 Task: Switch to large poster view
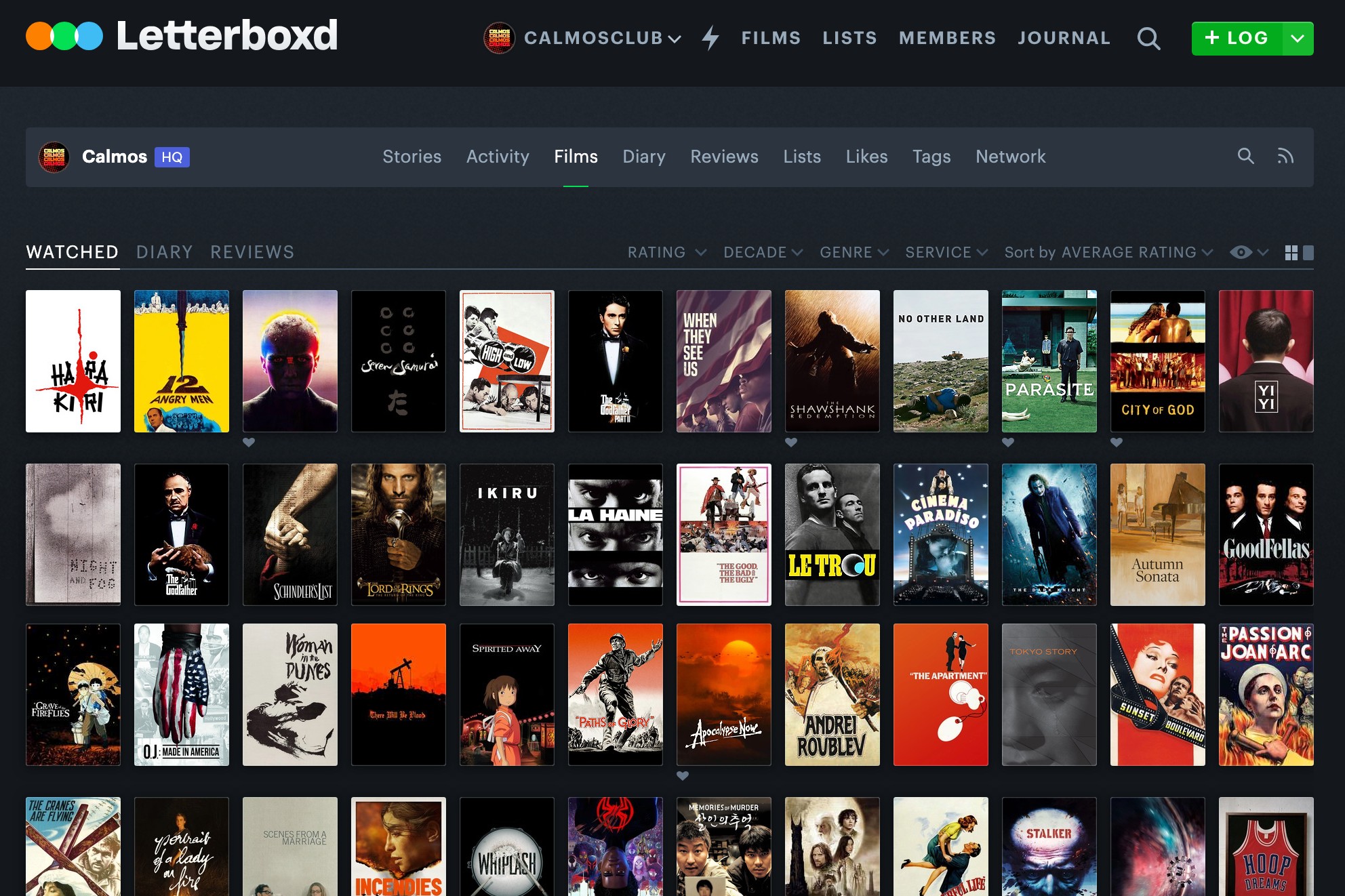coord(1308,253)
